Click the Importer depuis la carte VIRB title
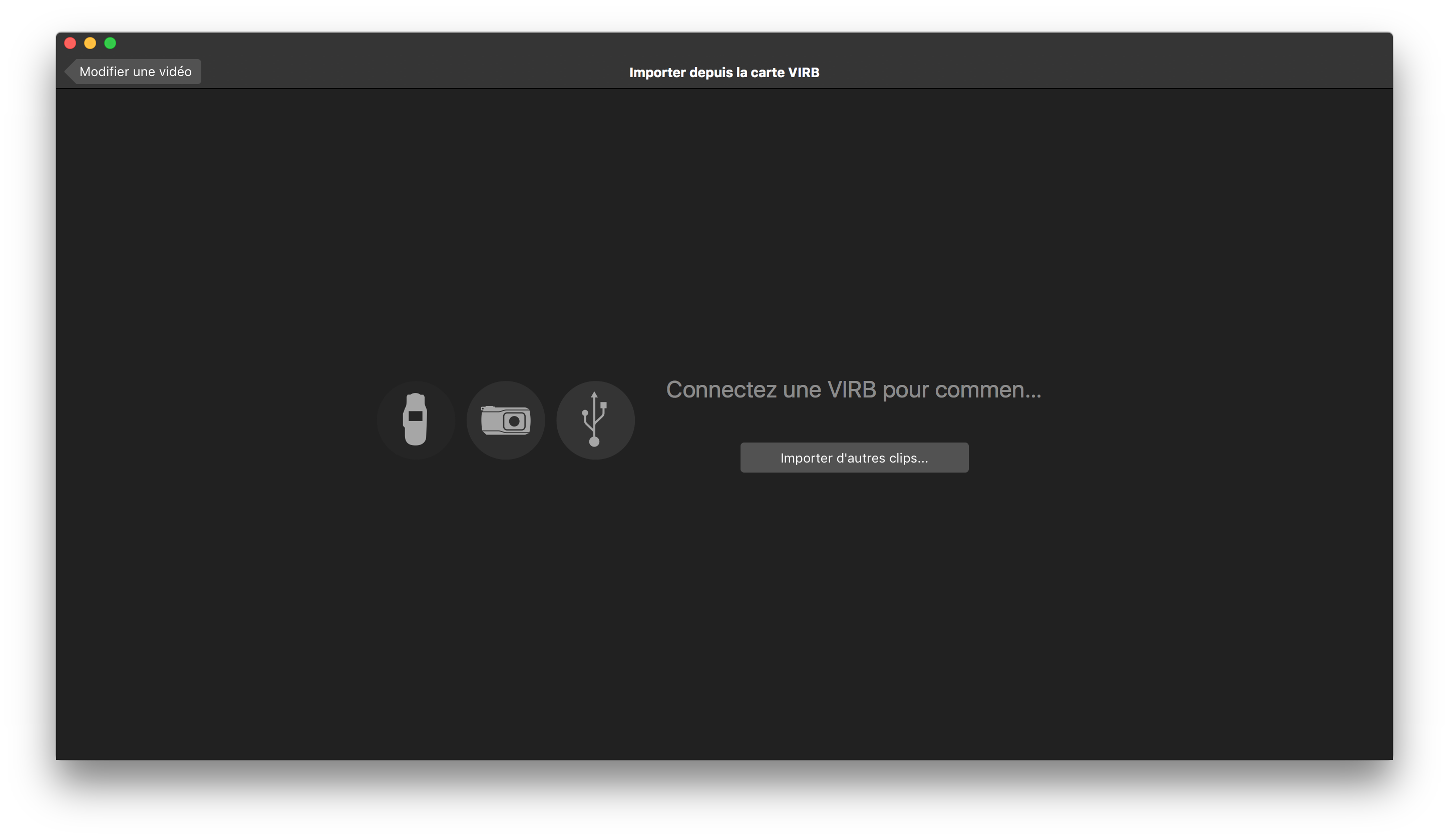This screenshot has height=840, width=1449. point(724,73)
